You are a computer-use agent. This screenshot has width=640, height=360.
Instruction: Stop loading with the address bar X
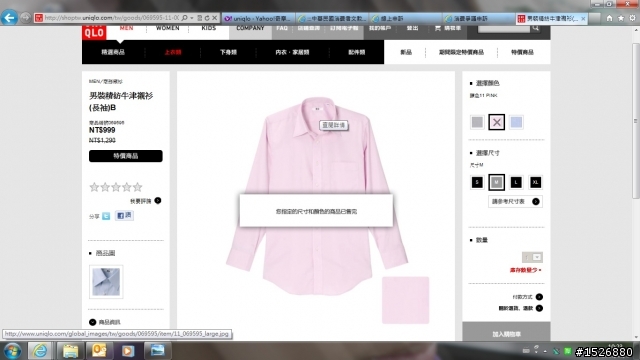coord(214,18)
